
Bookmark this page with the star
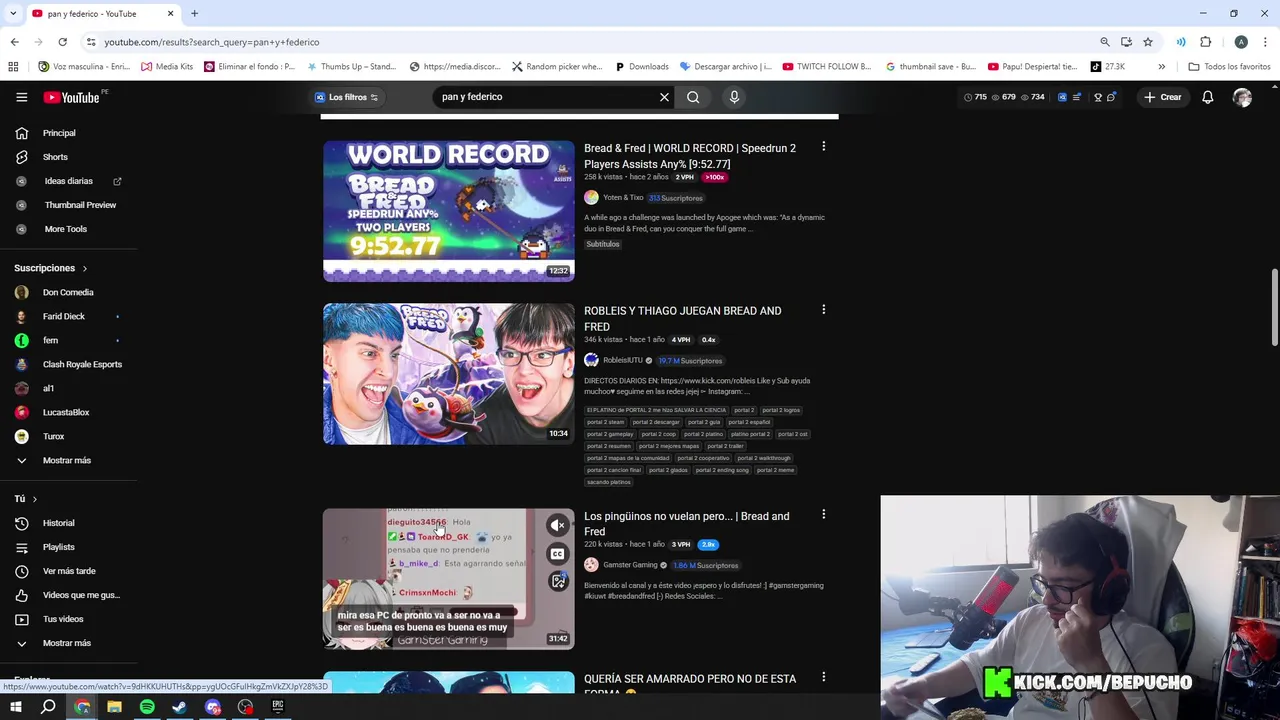tap(1148, 42)
